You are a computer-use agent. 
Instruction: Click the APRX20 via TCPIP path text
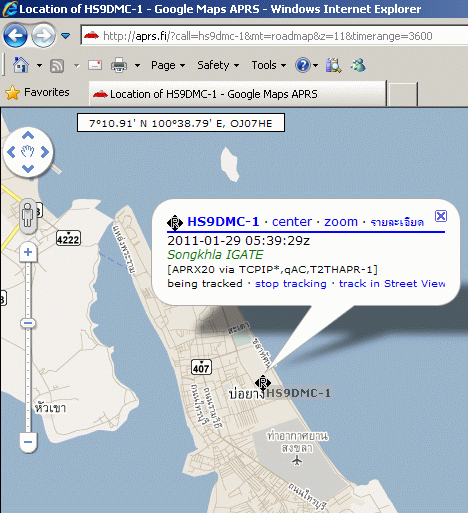(x=272, y=269)
